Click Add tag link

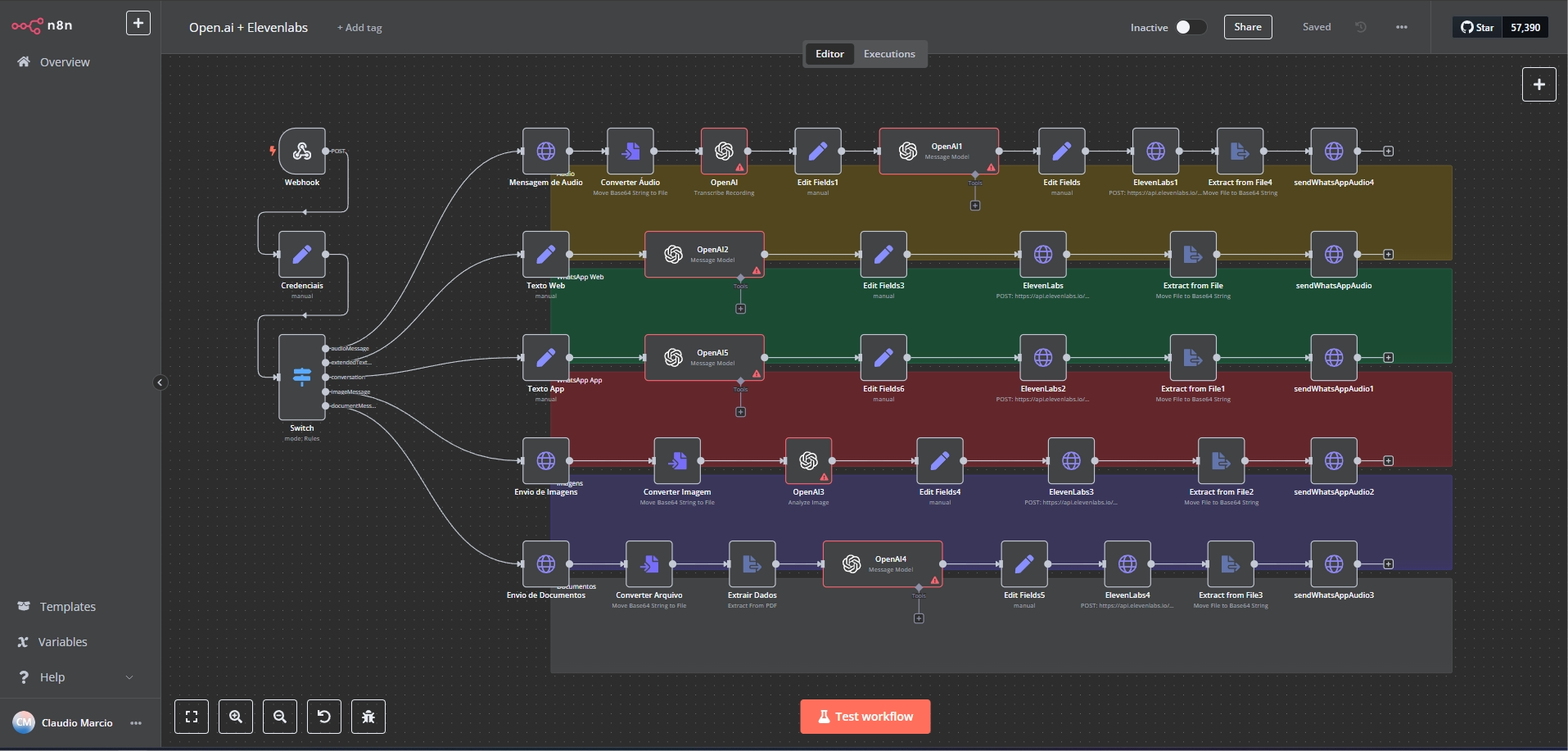point(359,28)
